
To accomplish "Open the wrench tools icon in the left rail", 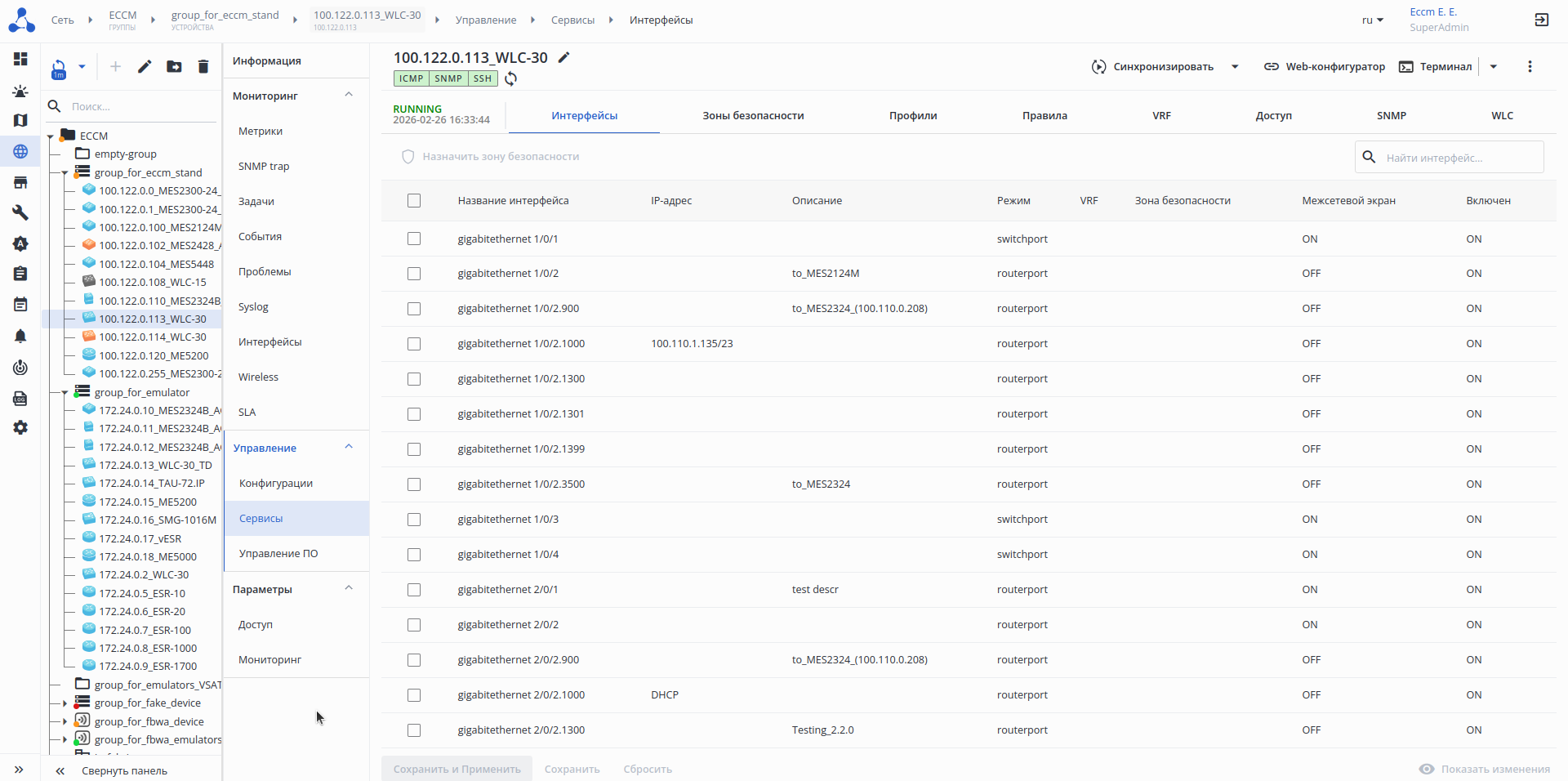I will click(20, 212).
